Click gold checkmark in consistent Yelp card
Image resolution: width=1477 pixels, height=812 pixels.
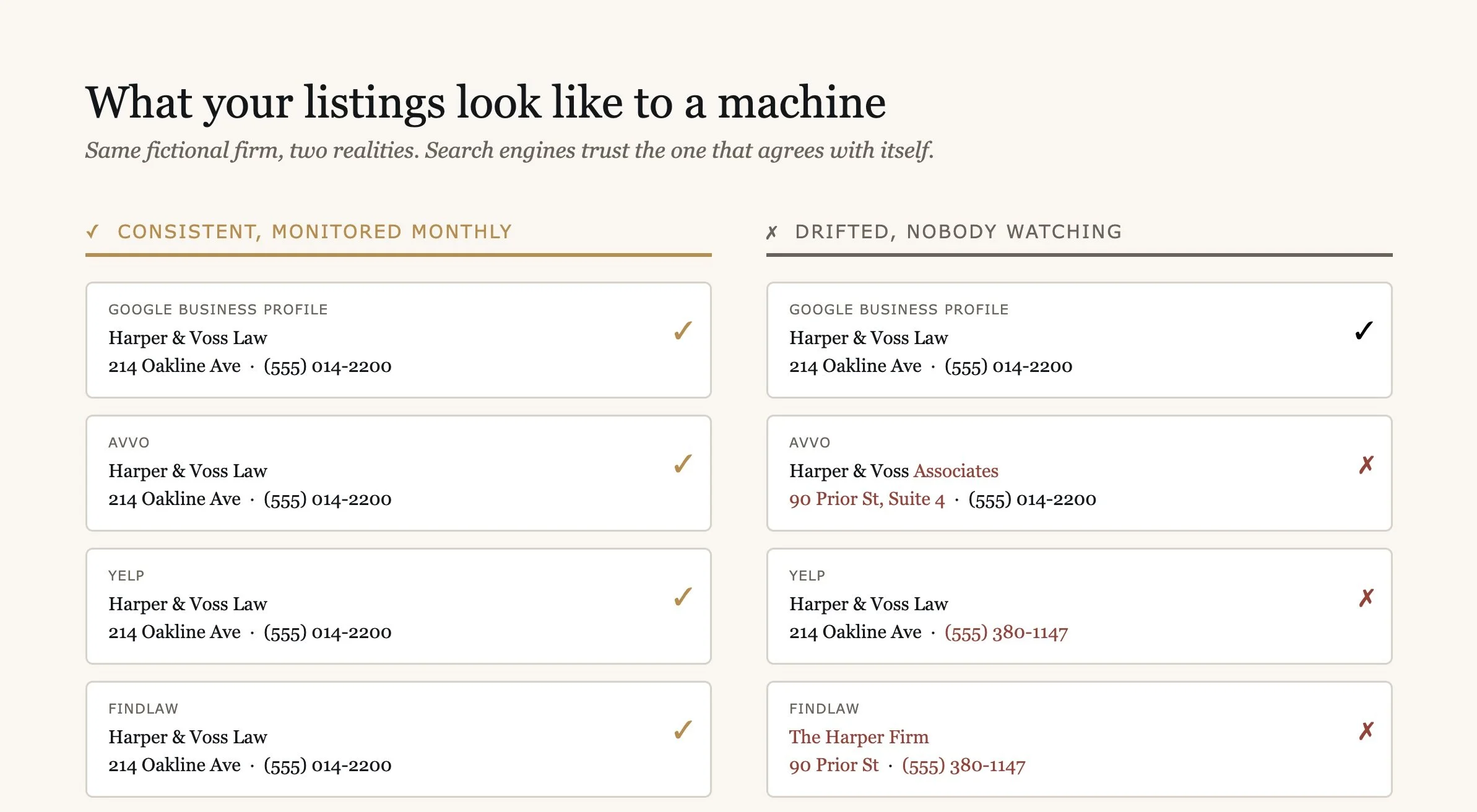click(683, 597)
